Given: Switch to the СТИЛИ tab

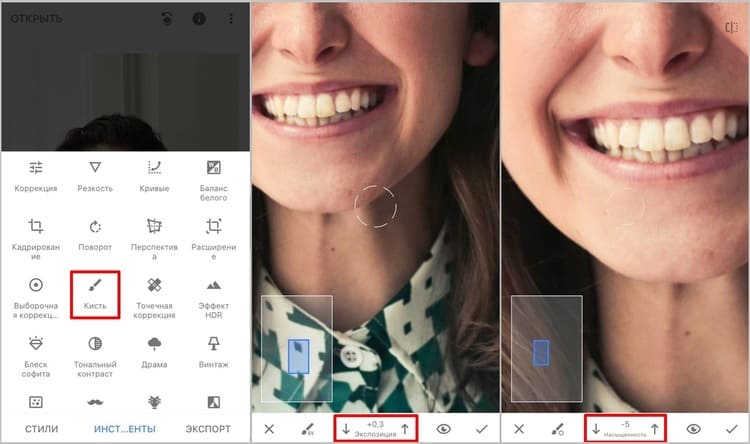Looking at the screenshot, I should [x=41, y=429].
